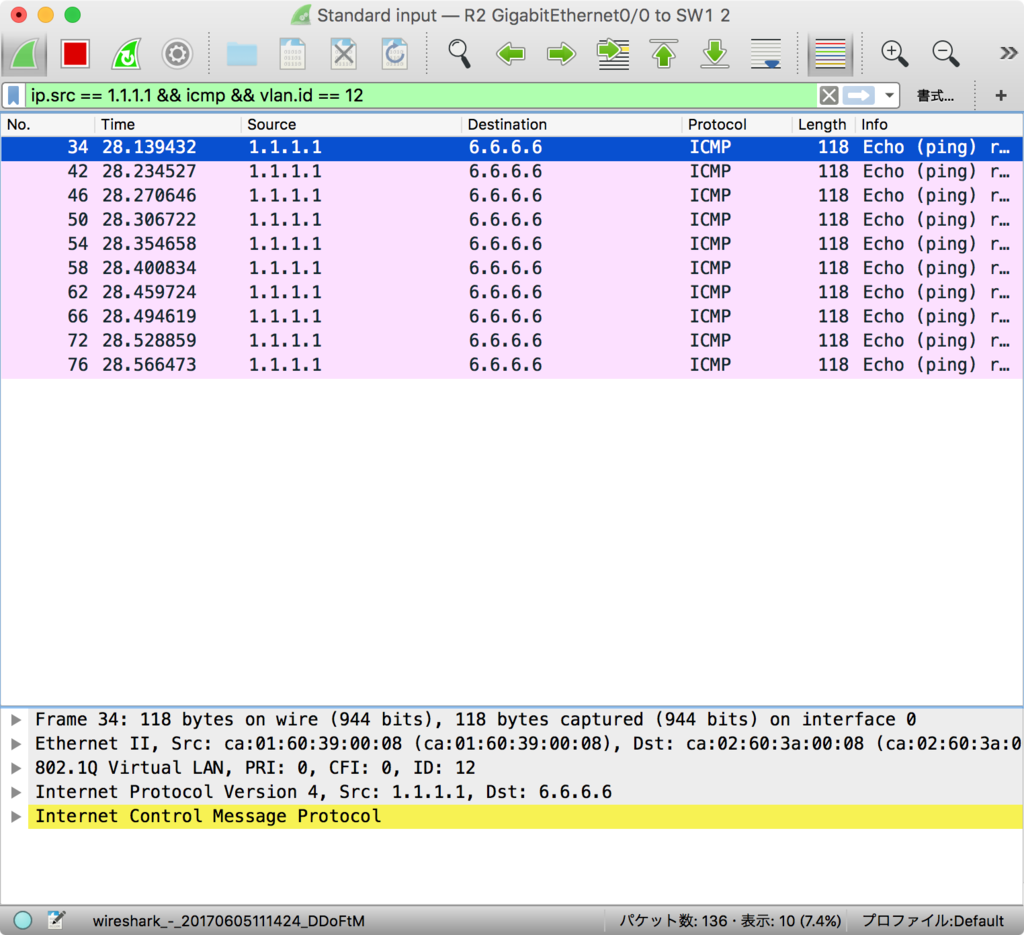
Task: Sort by the Info column header
Action: coord(938,125)
